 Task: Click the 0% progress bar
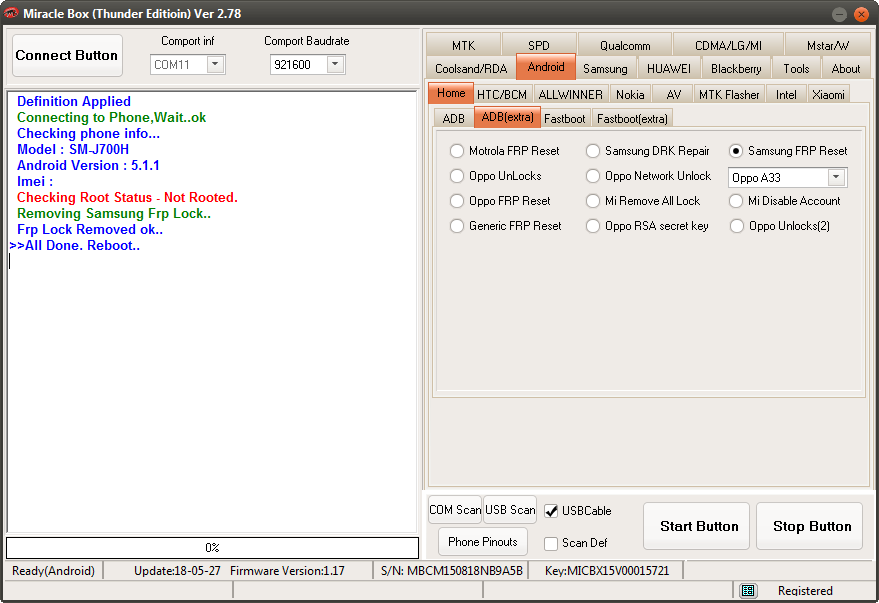click(x=212, y=548)
